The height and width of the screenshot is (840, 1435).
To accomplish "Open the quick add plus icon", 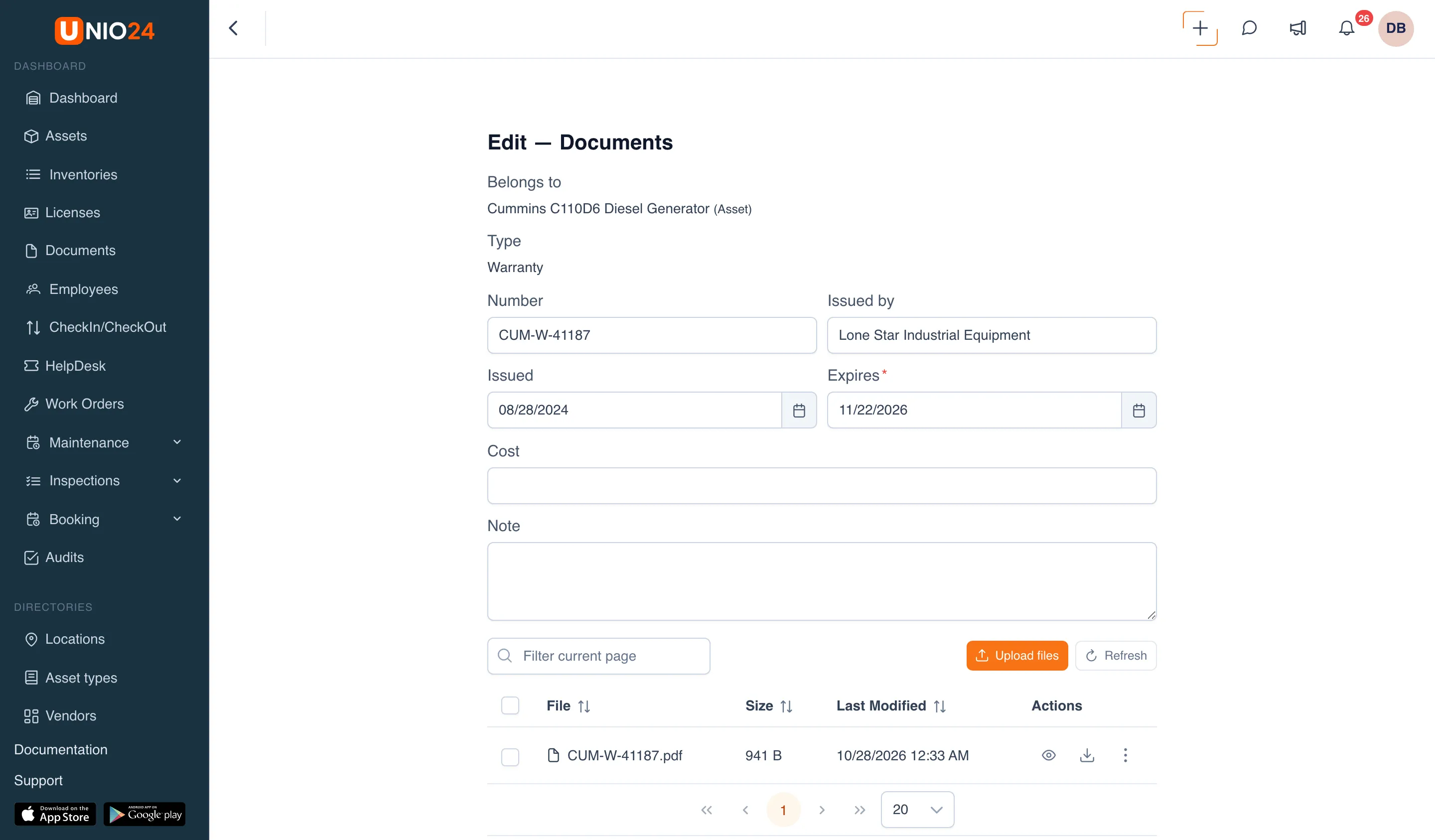I will coord(1200,28).
